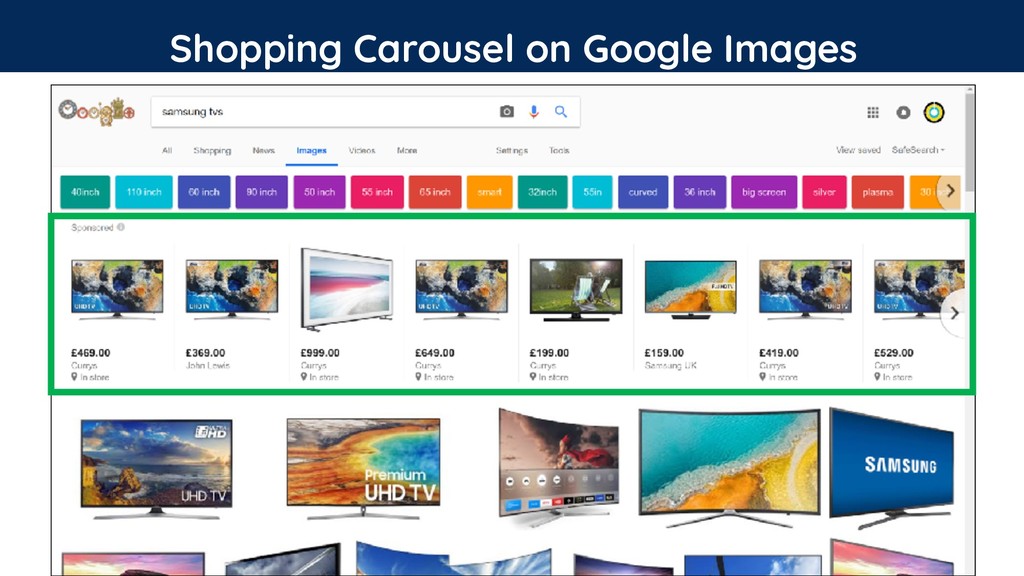Switch to the News tab
Screen dimensions: 1024x576
tap(264, 150)
